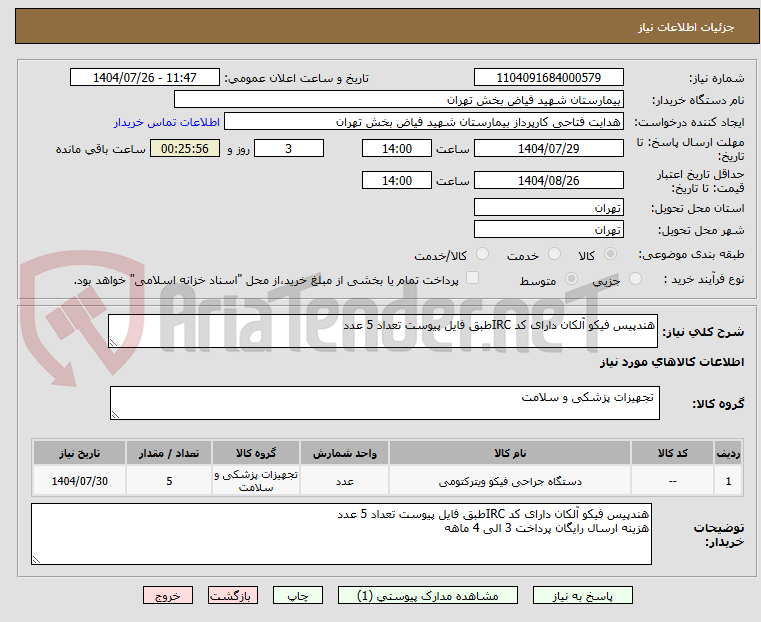
Task: Click the شرح کلی نیاز text area
Action: pyautogui.click(x=382, y=331)
